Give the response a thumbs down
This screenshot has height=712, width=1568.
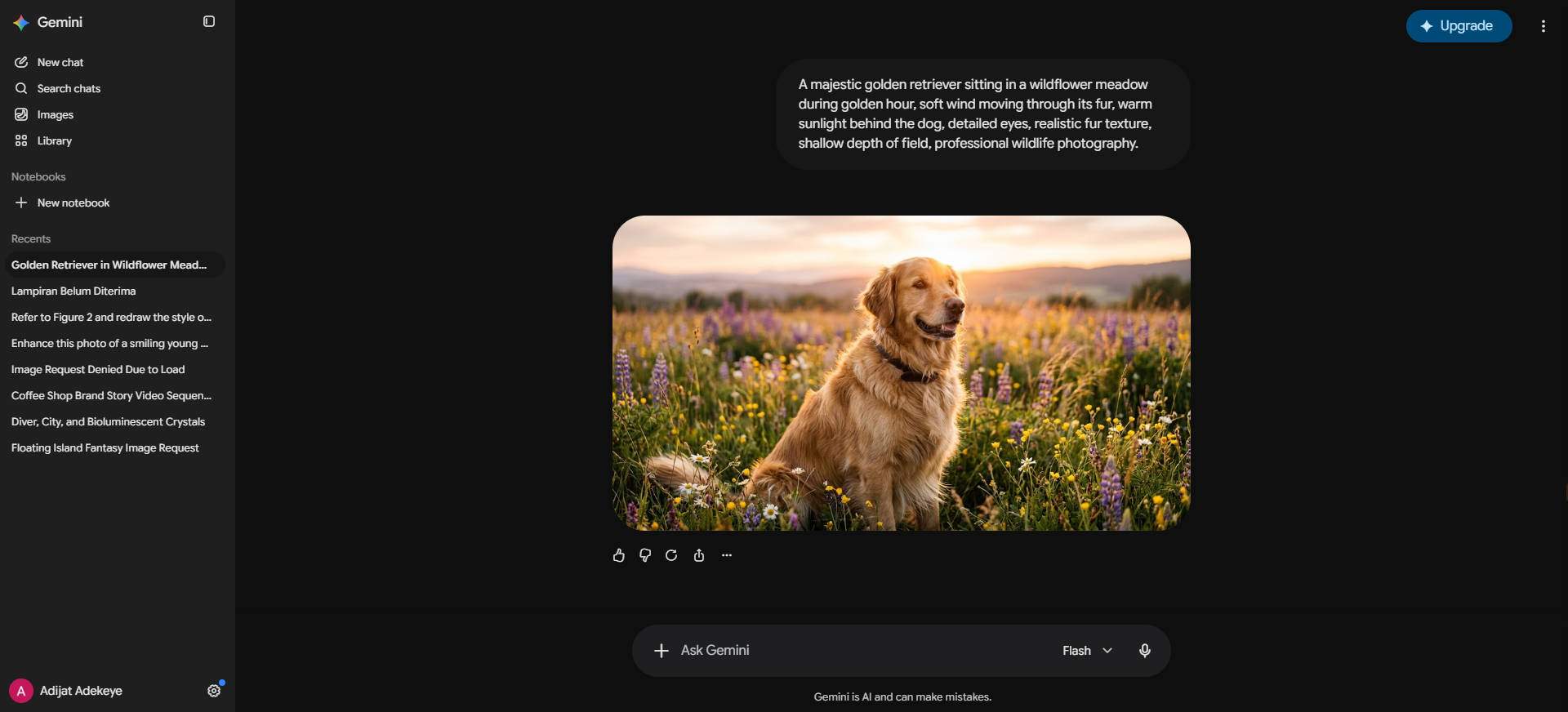coord(645,555)
